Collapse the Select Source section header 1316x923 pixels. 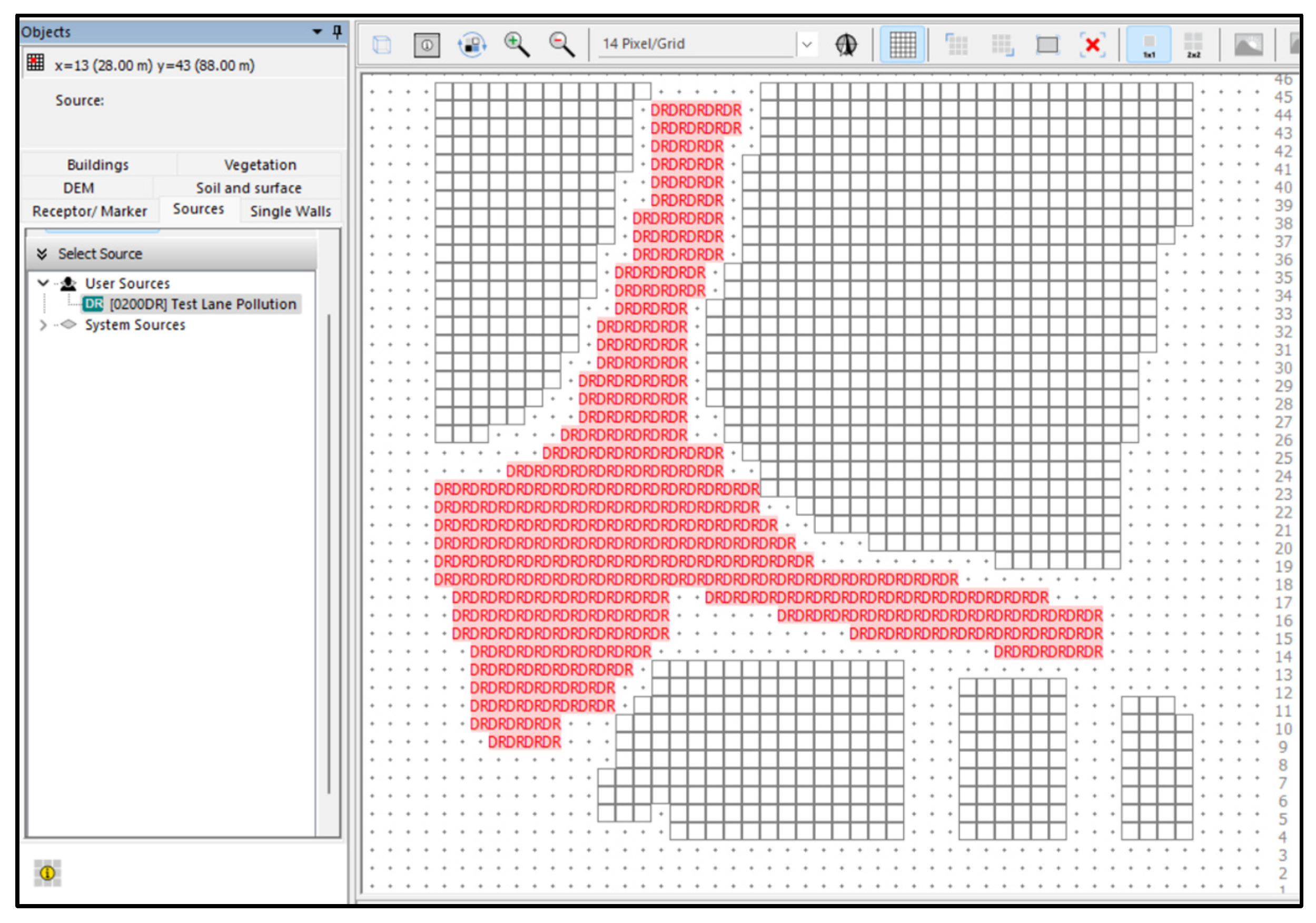click(x=42, y=254)
